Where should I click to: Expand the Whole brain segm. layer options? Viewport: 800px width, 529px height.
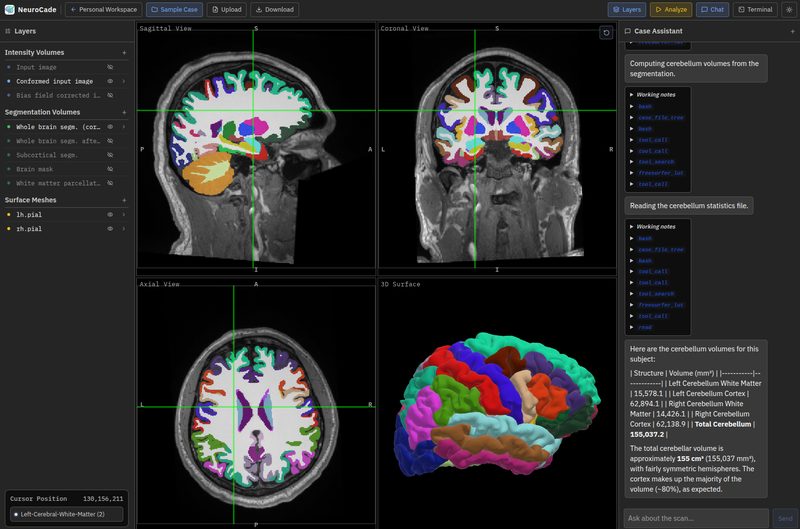pos(123,127)
